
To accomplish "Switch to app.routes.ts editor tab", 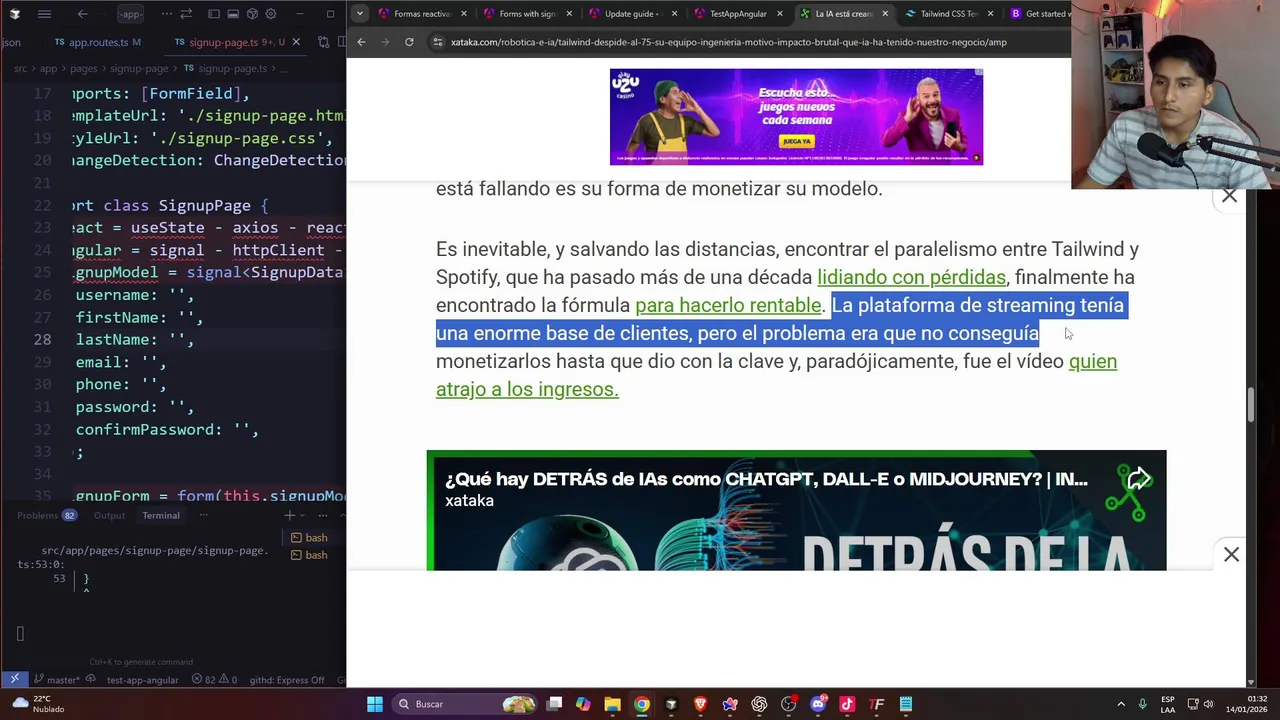I will pyautogui.click(x=97, y=42).
